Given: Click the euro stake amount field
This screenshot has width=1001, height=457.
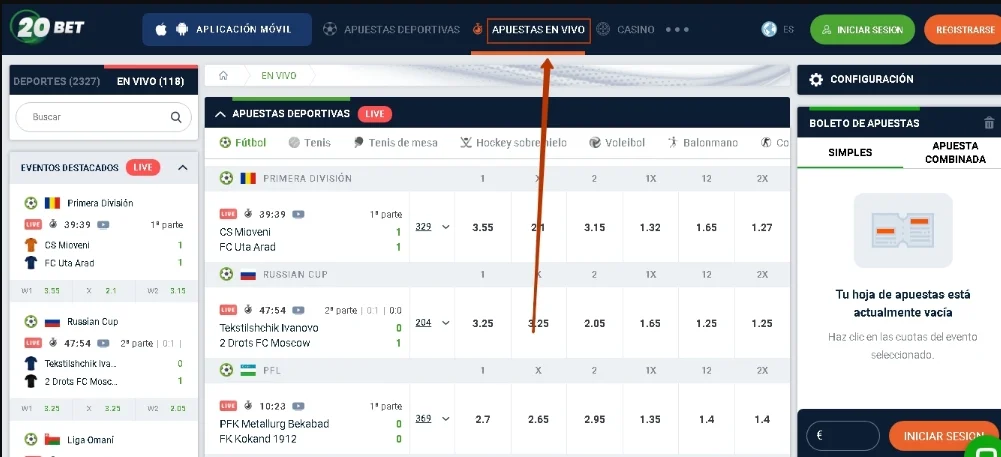Looking at the screenshot, I should click(x=843, y=436).
